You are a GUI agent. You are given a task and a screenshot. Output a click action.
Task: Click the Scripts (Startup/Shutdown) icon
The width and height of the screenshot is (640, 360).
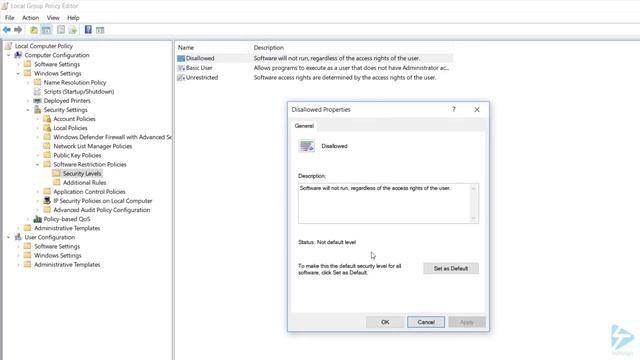tap(38, 91)
